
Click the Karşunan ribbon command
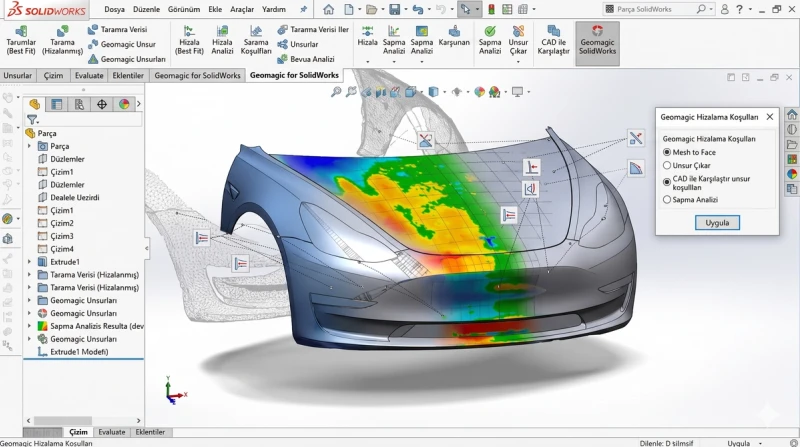[x=454, y=37]
